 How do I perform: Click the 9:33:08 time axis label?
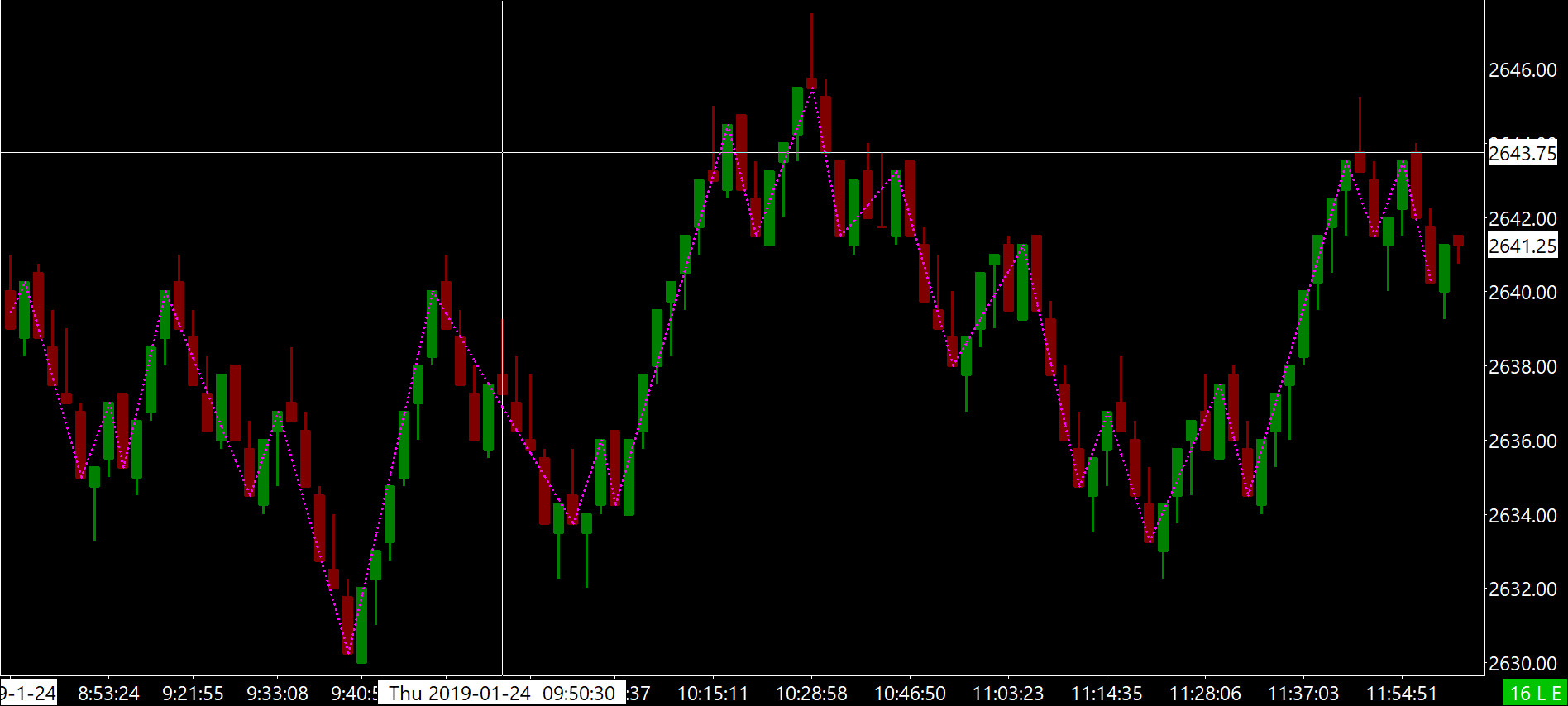point(277,694)
